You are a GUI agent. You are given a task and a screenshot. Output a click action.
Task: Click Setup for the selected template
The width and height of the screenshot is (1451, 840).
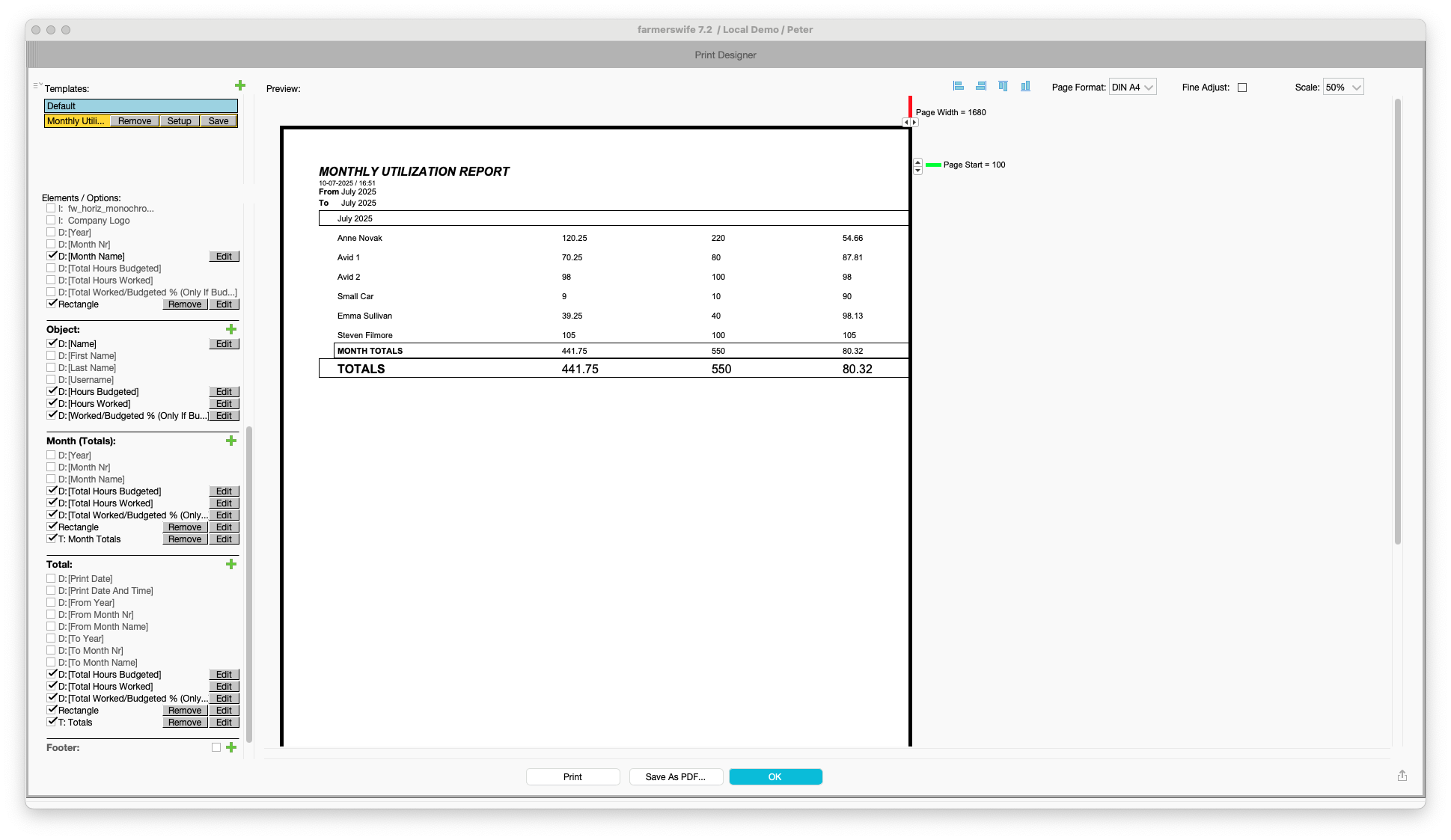[180, 121]
